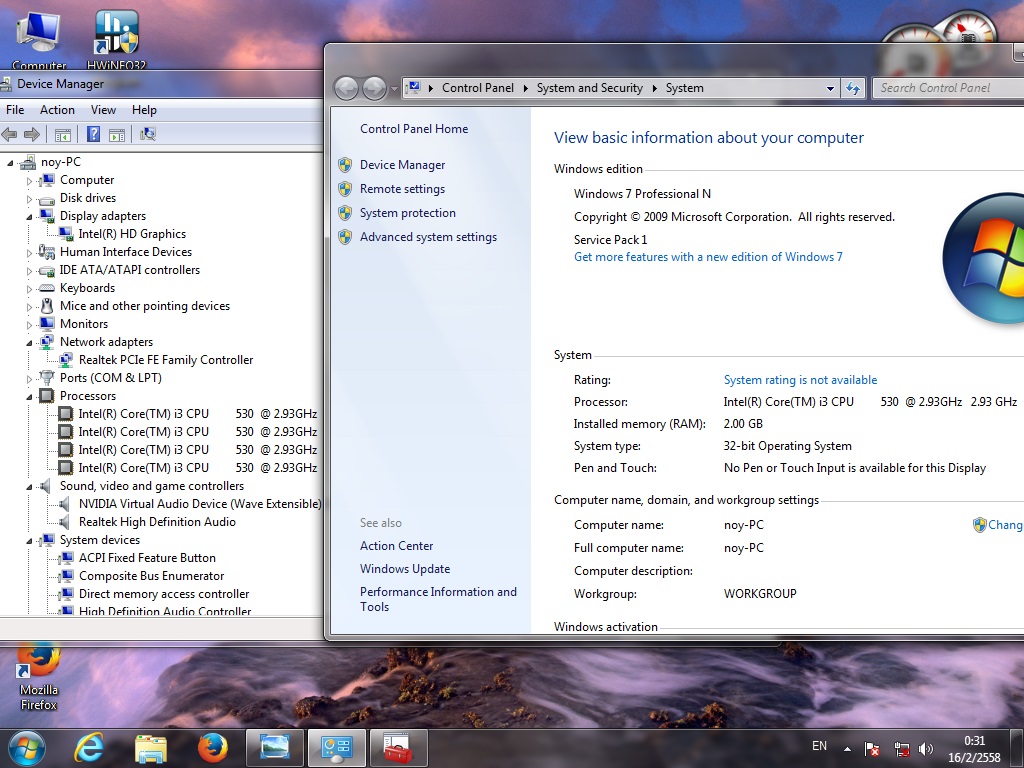
Task: Expand the Disk drives node
Action: (x=29, y=199)
